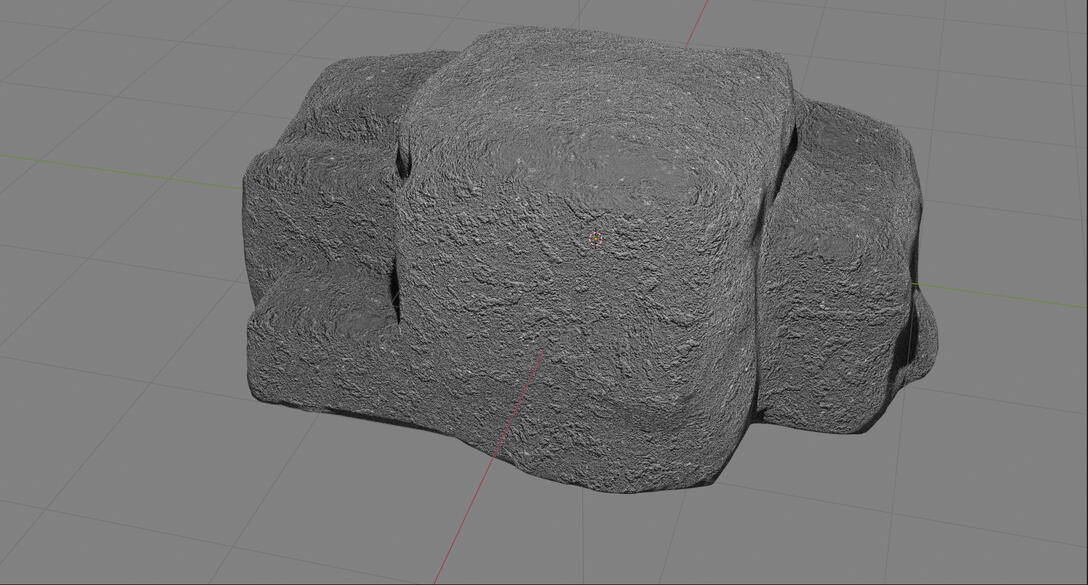Click the 3D cursor on the rock
This screenshot has width=1088, height=585.
click(x=595, y=237)
